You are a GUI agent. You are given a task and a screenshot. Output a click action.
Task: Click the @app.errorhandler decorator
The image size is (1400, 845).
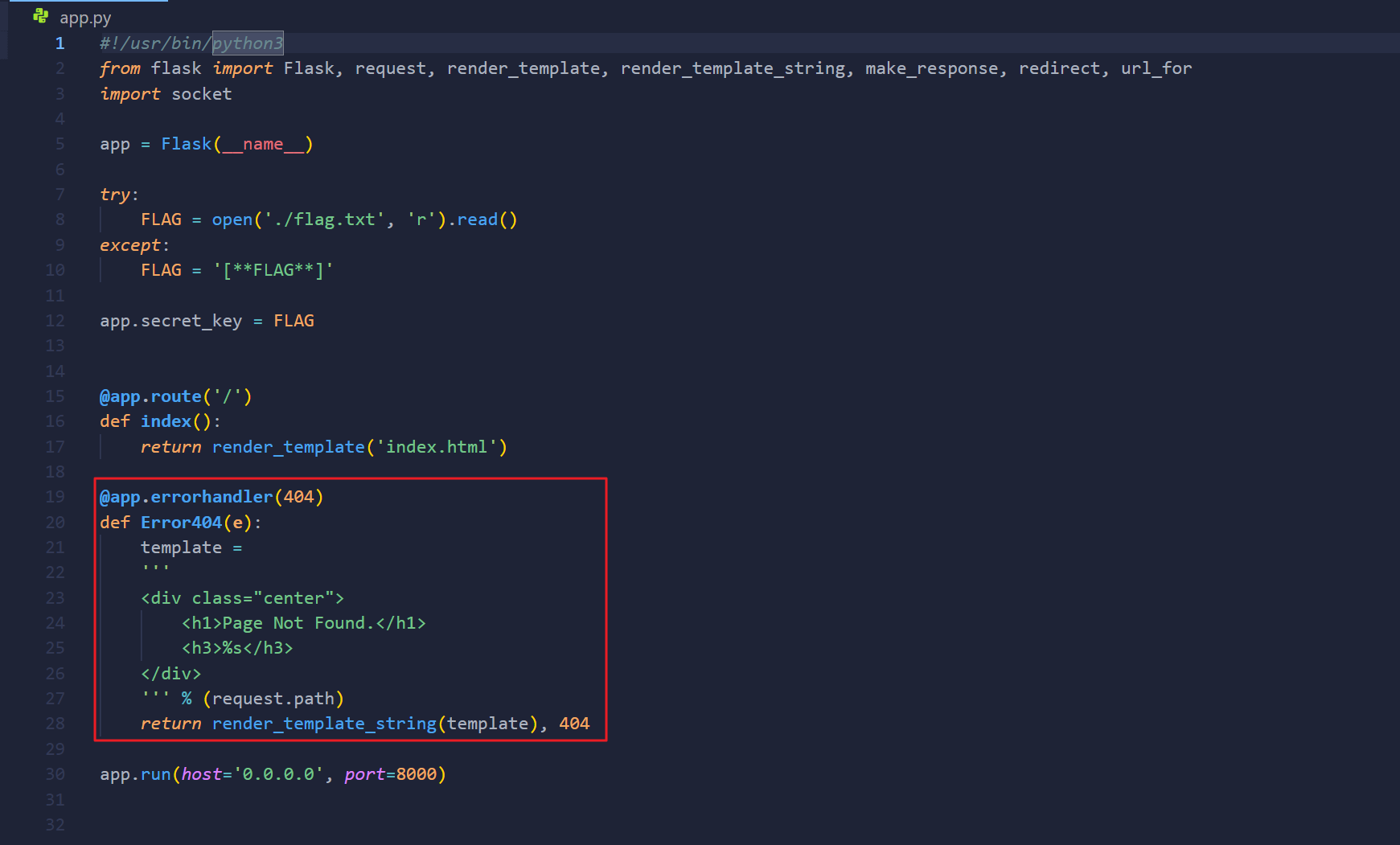point(186,497)
